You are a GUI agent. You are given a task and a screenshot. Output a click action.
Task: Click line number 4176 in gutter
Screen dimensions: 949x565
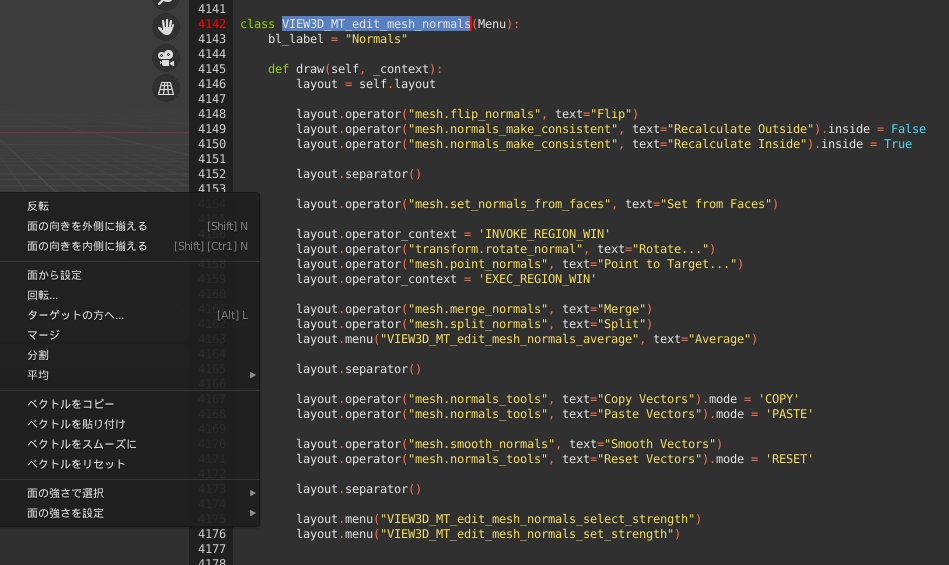tap(211, 534)
